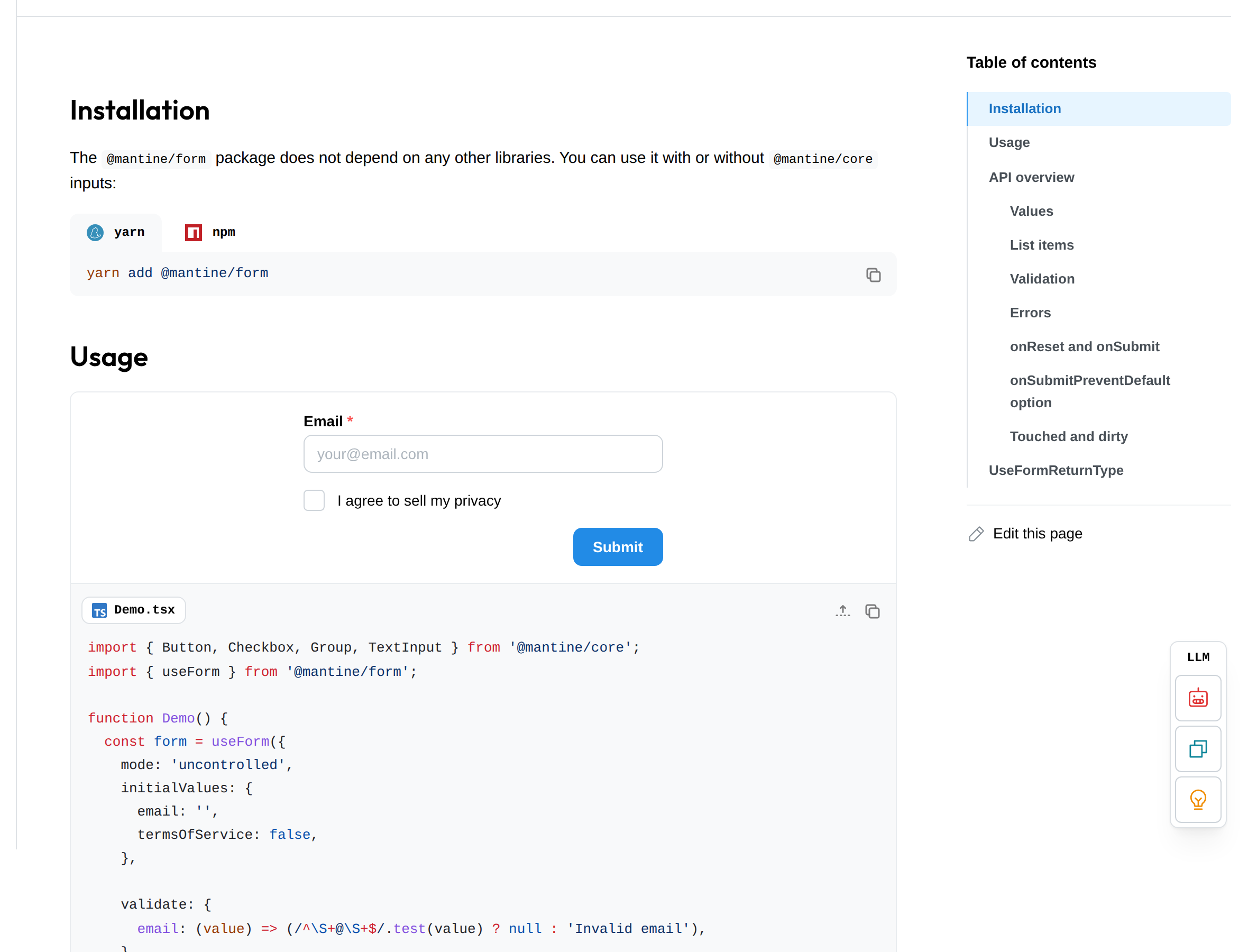The image size is (1248, 952).
Task: Copy the yarn install command
Action: 873,275
